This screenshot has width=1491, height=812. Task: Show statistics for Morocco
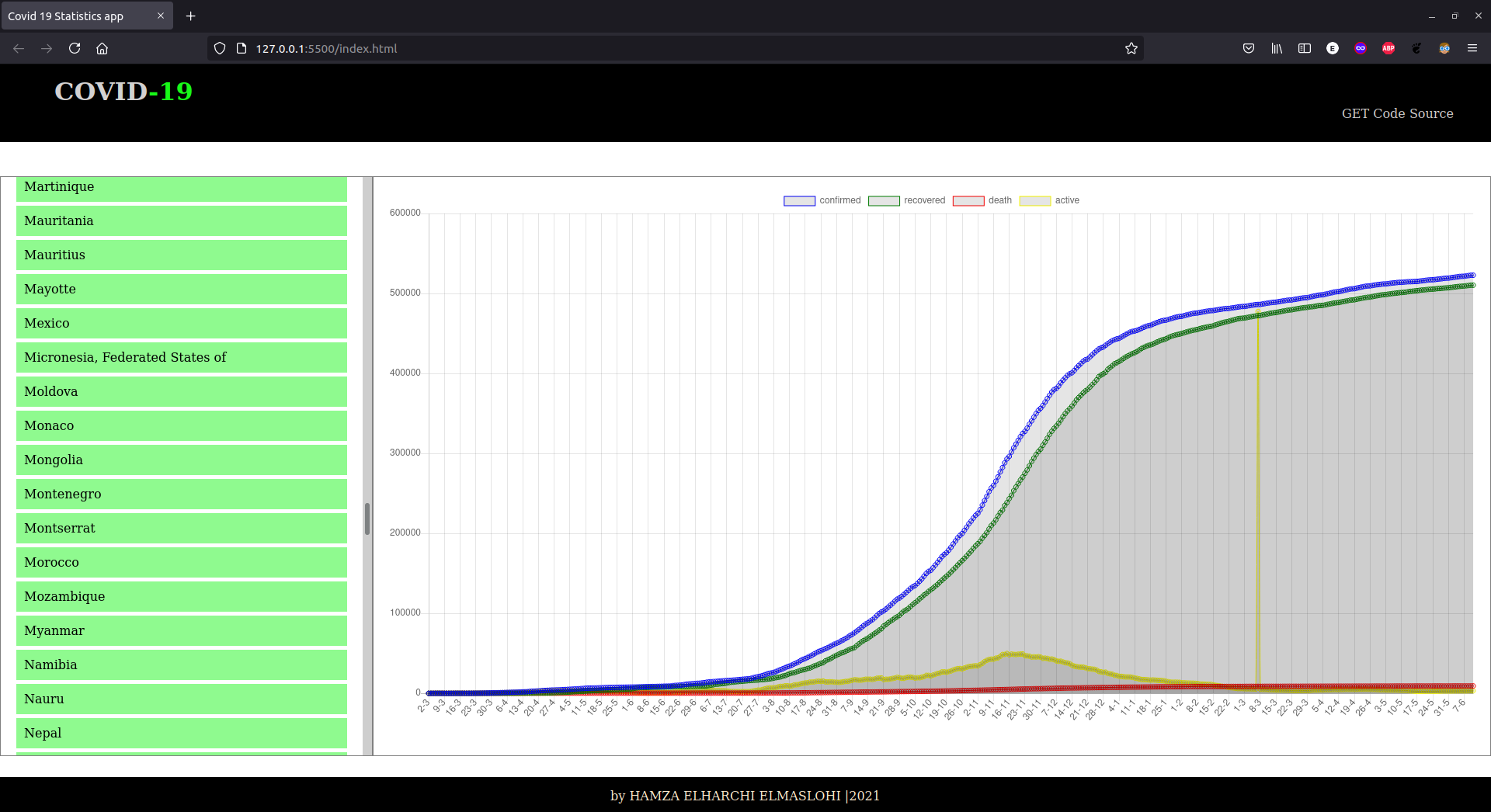tap(182, 562)
